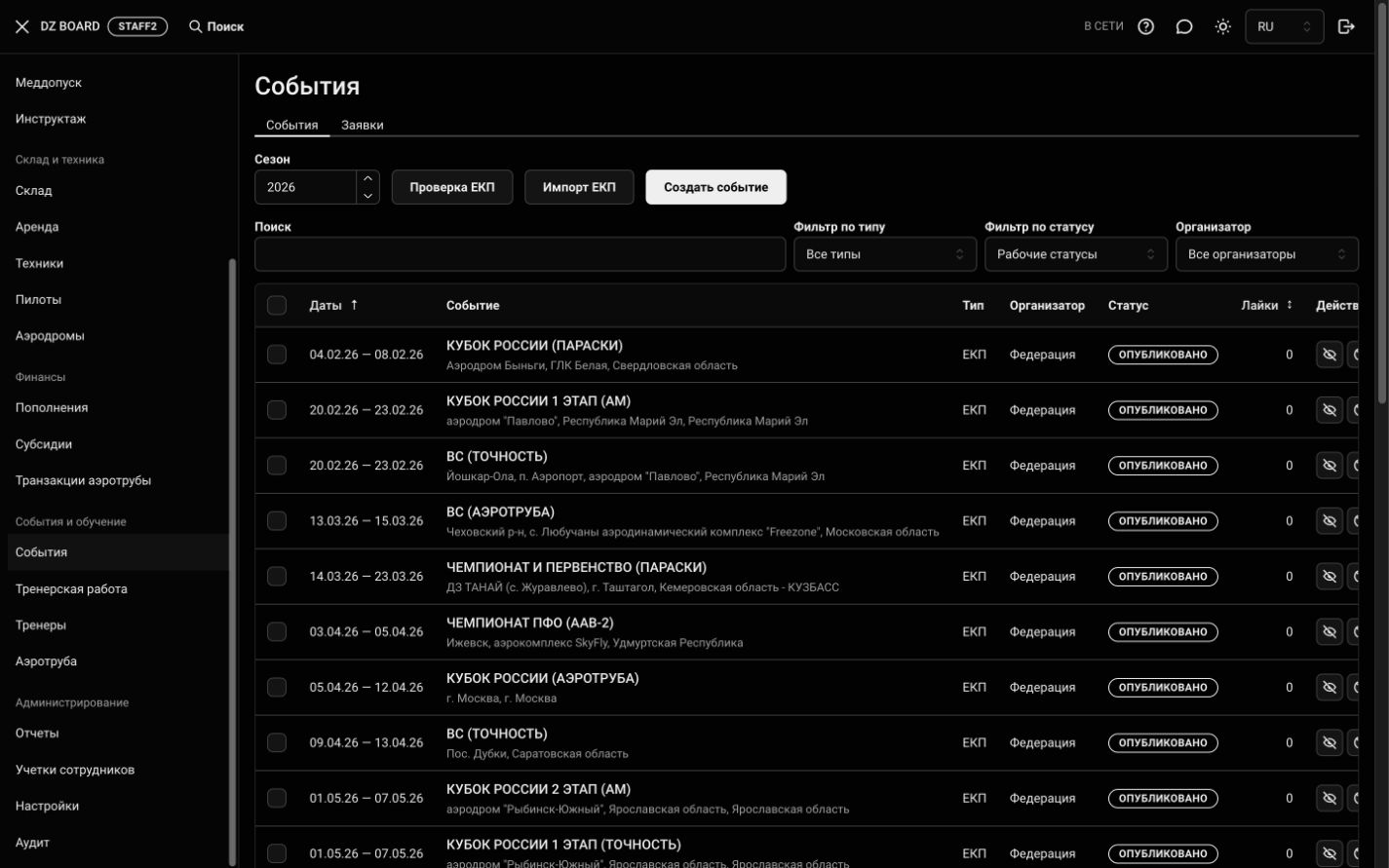
Task: Hide the КУБОК РОССИИ (ПАРАСКИ) event
Action: point(1330,355)
